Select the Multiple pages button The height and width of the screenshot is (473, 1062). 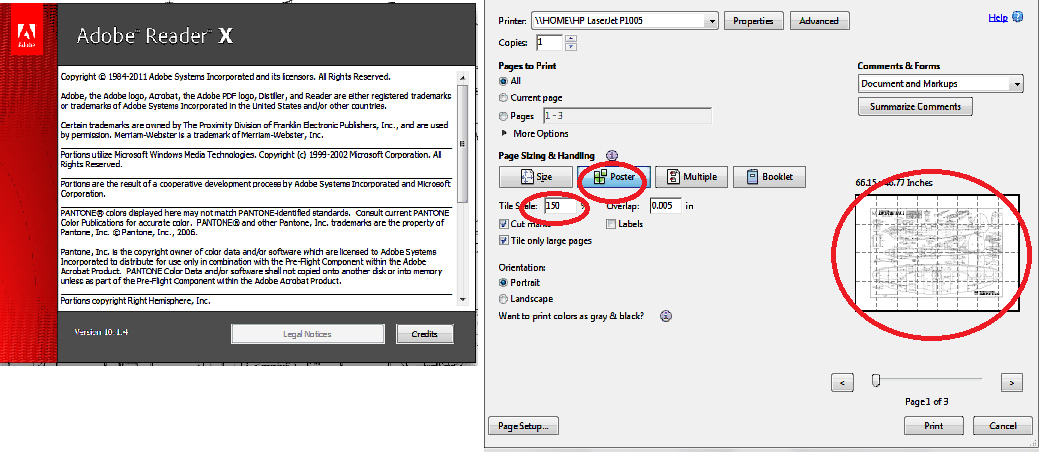[692, 177]
